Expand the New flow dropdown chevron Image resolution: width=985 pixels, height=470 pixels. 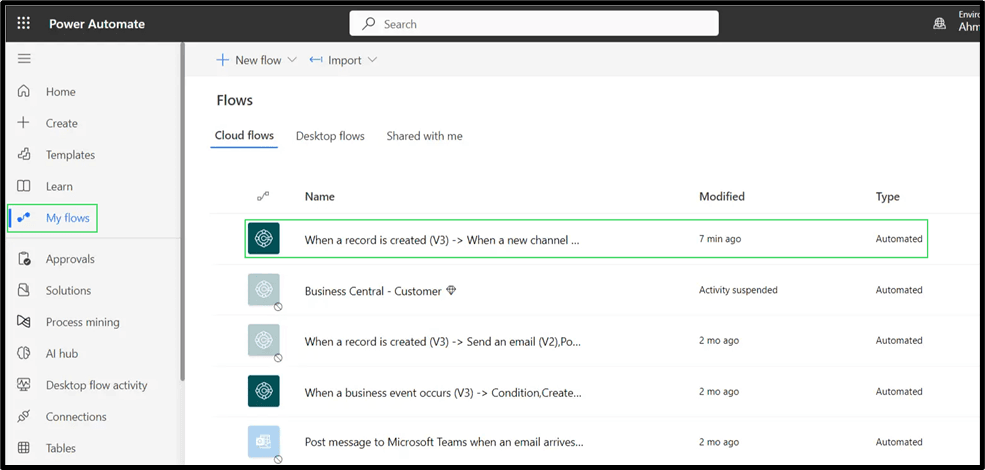[292, 60]
